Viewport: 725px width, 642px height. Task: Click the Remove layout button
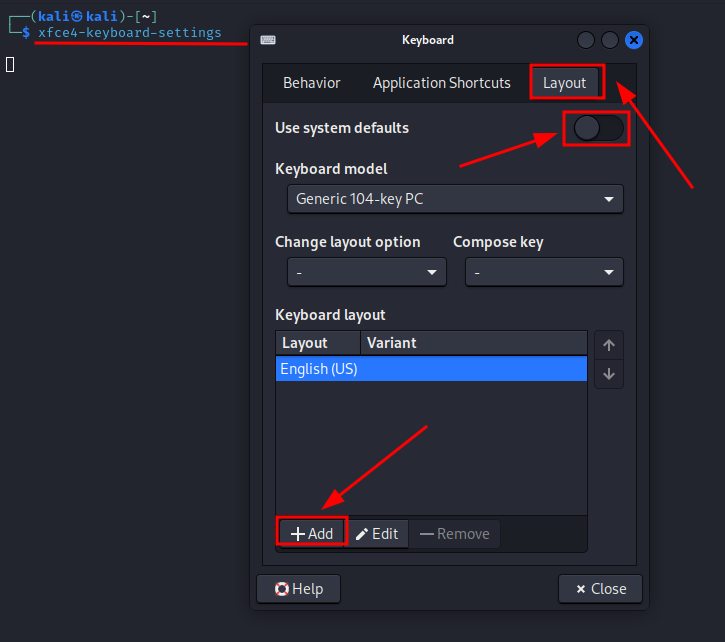tap(454, 534)
